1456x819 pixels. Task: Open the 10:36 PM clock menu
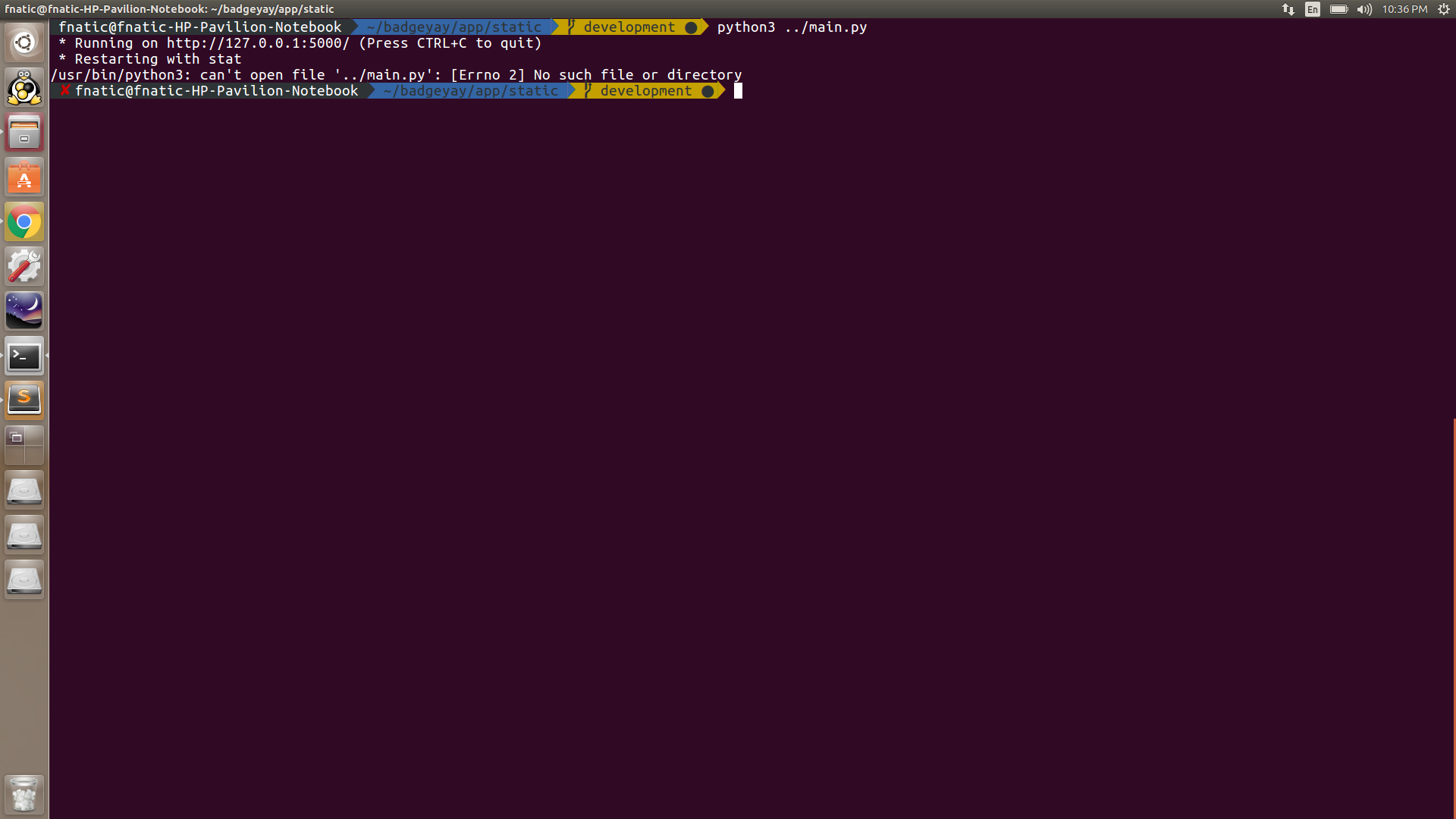[x=1404, y=9]
